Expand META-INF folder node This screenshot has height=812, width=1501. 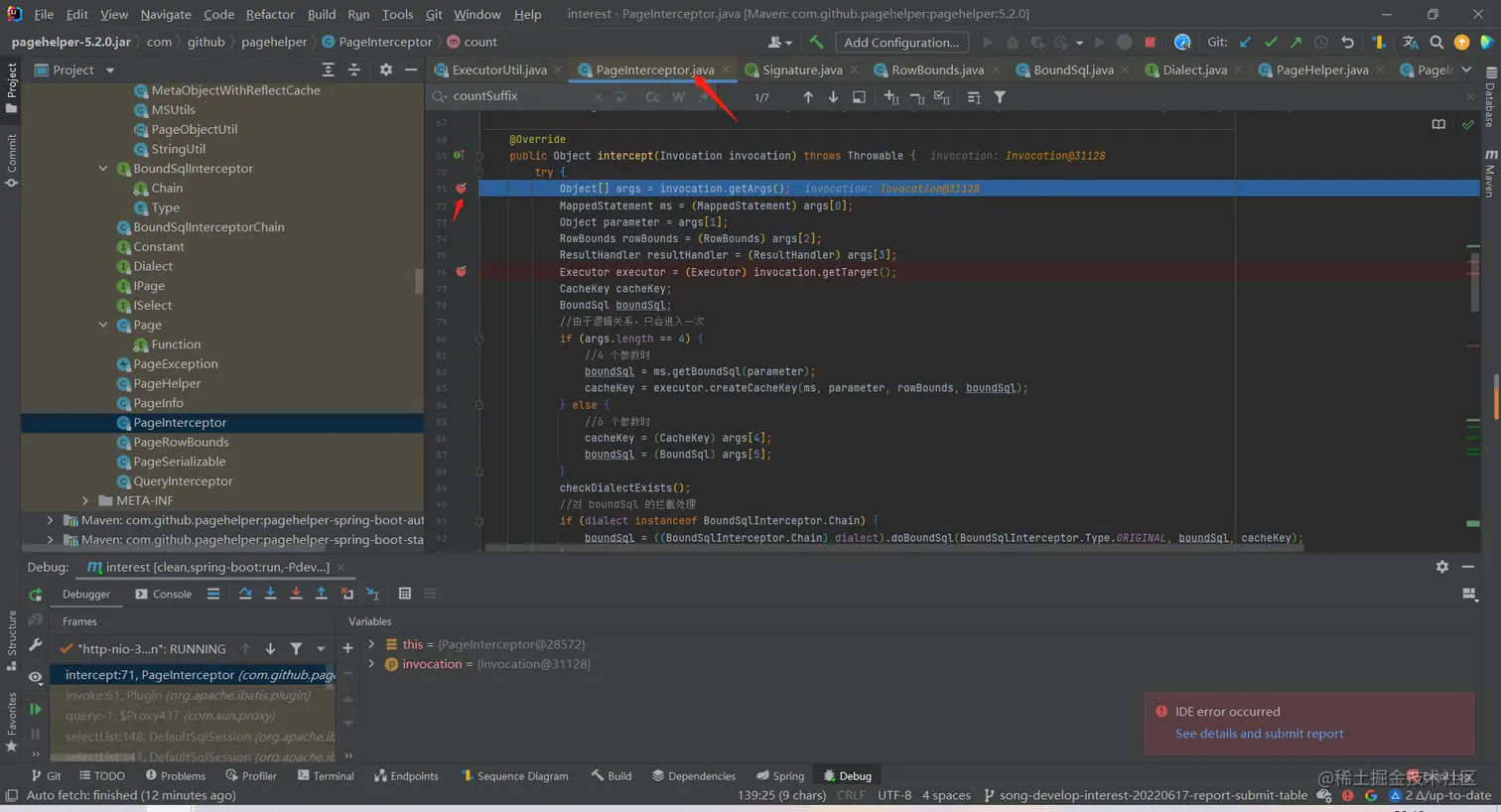(85, 500)
